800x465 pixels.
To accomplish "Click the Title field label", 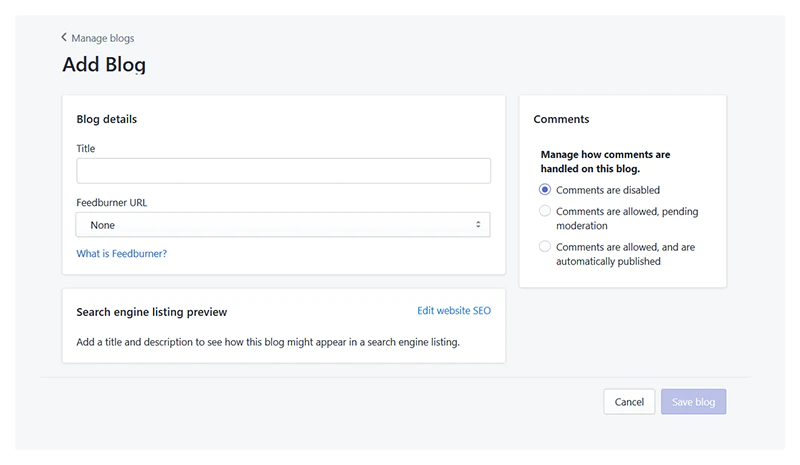I will point(86,149).
